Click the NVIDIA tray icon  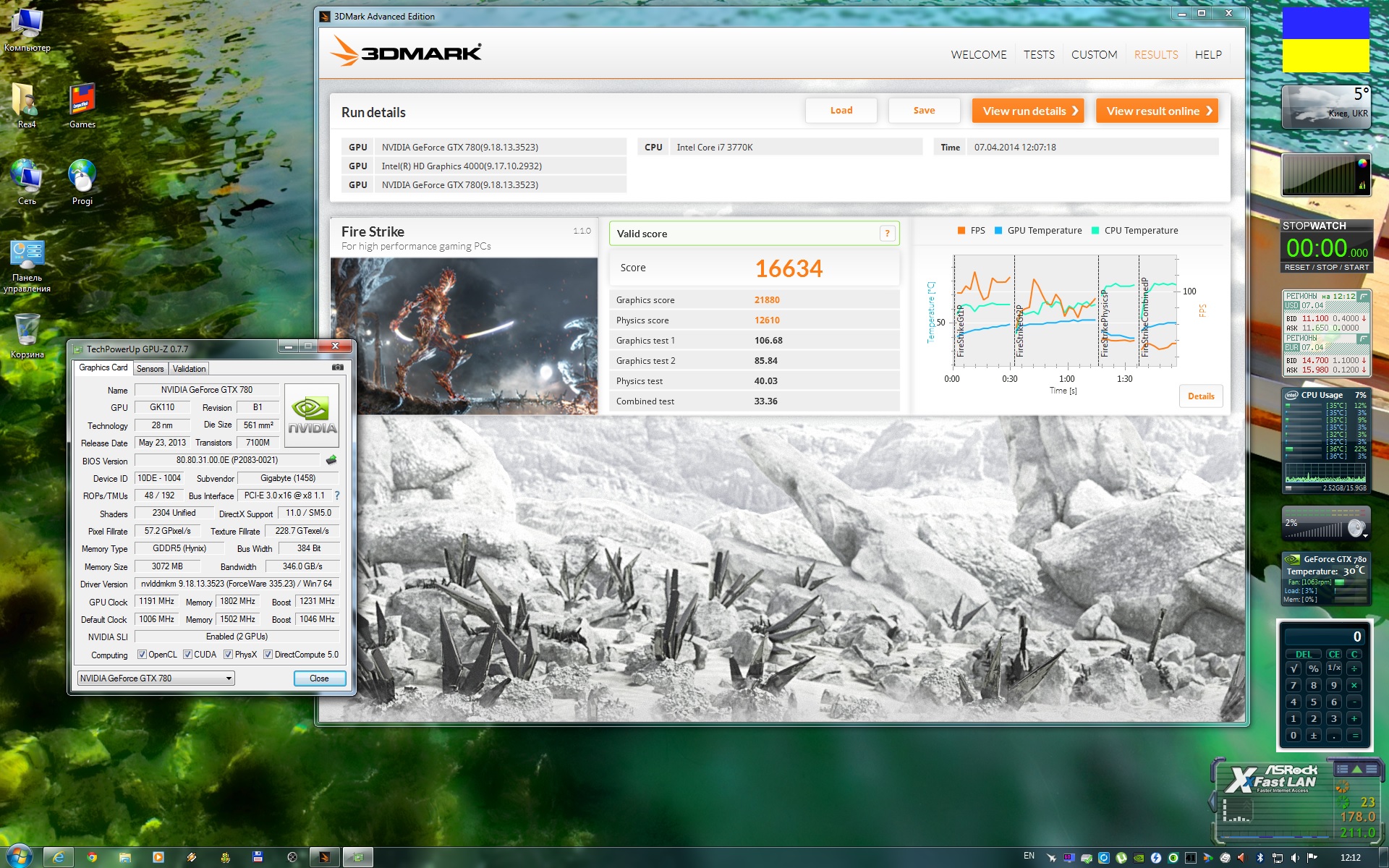coord(1138,858)
